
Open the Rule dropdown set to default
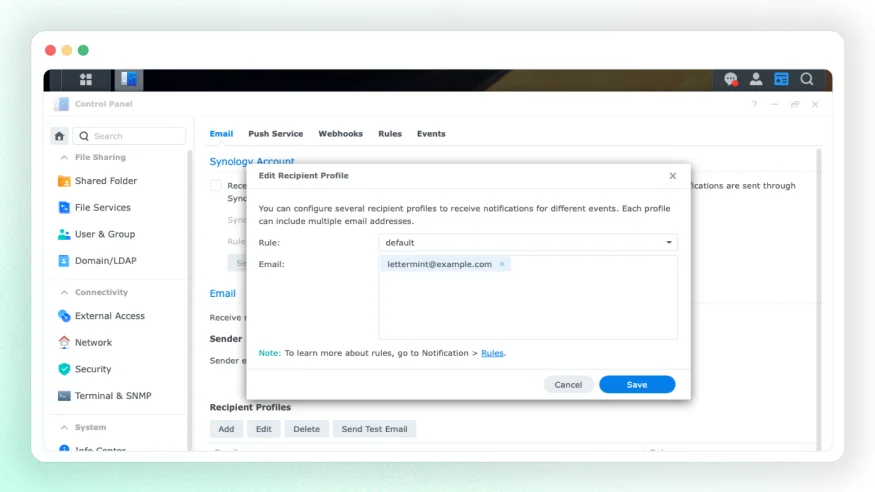[527, 243]
